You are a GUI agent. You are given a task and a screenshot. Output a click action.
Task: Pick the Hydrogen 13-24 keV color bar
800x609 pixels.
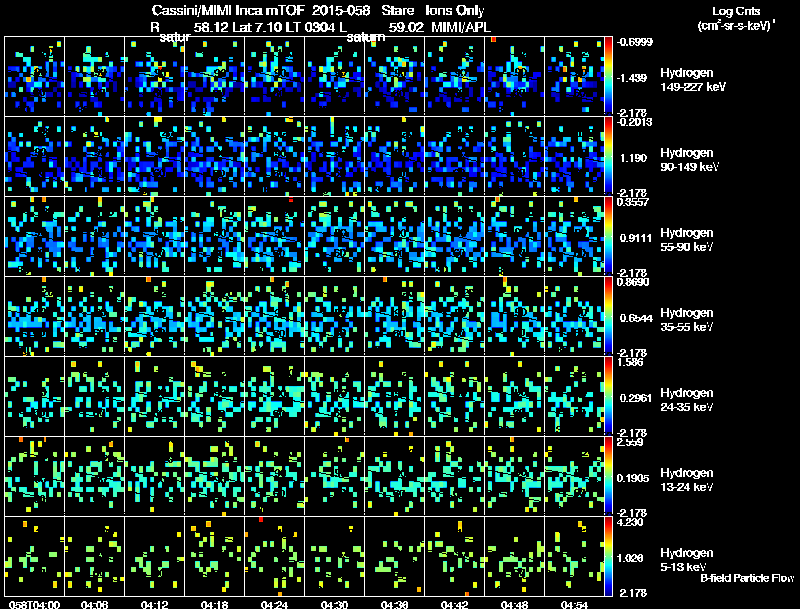(x=608, y=476)
